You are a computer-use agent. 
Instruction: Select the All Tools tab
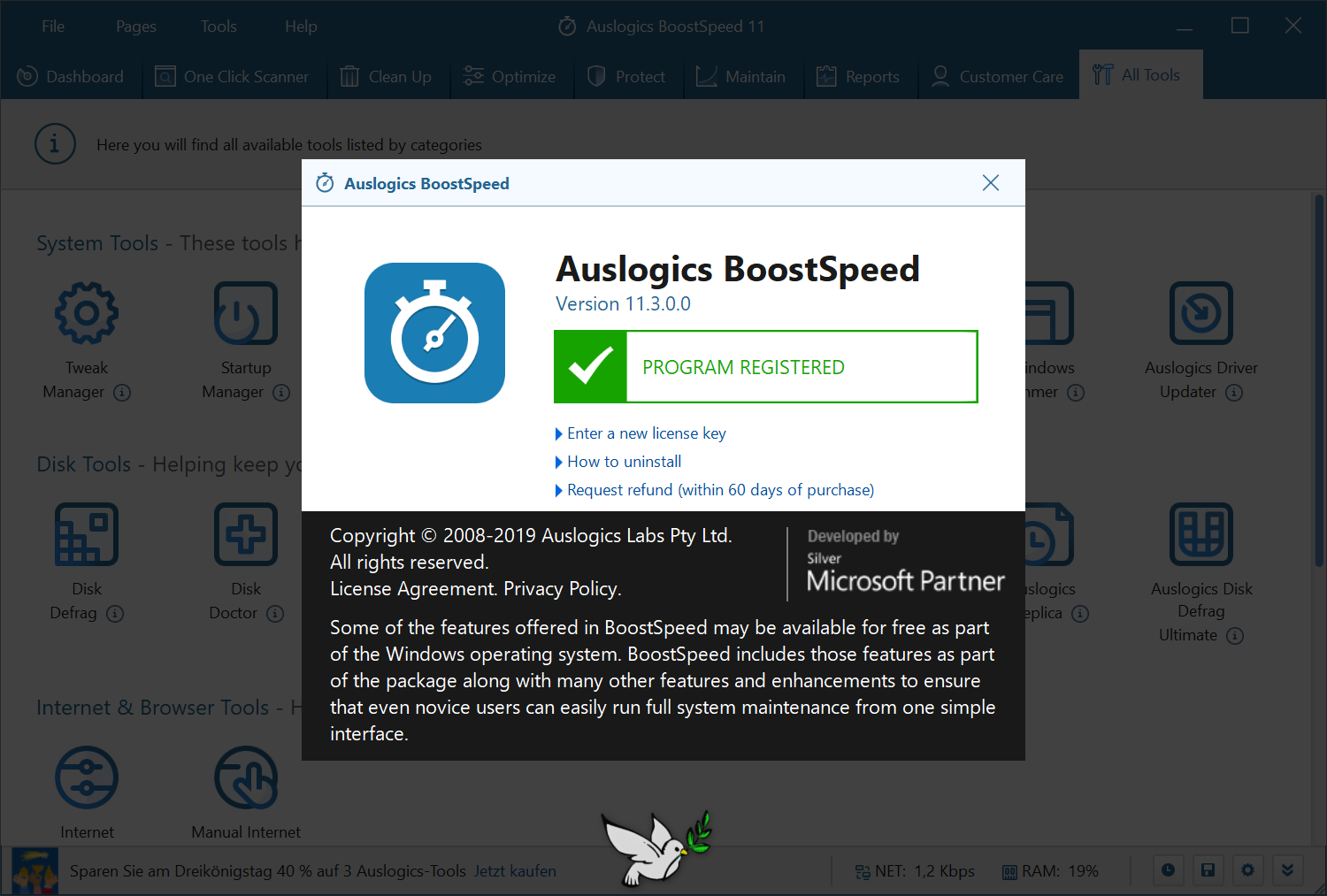pyautogui.click(x=1140, y=75)
